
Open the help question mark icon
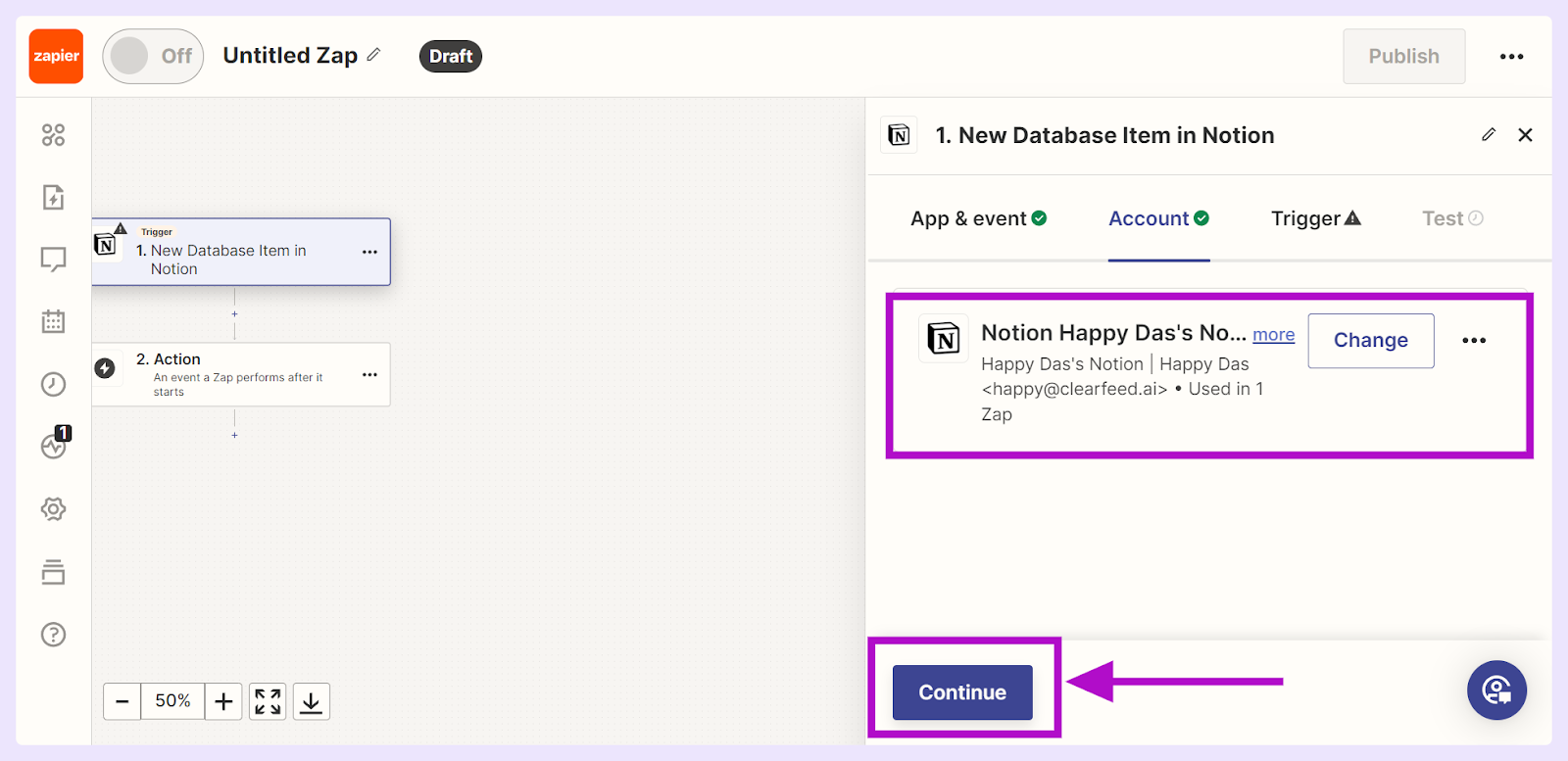(x=53, y=635)
